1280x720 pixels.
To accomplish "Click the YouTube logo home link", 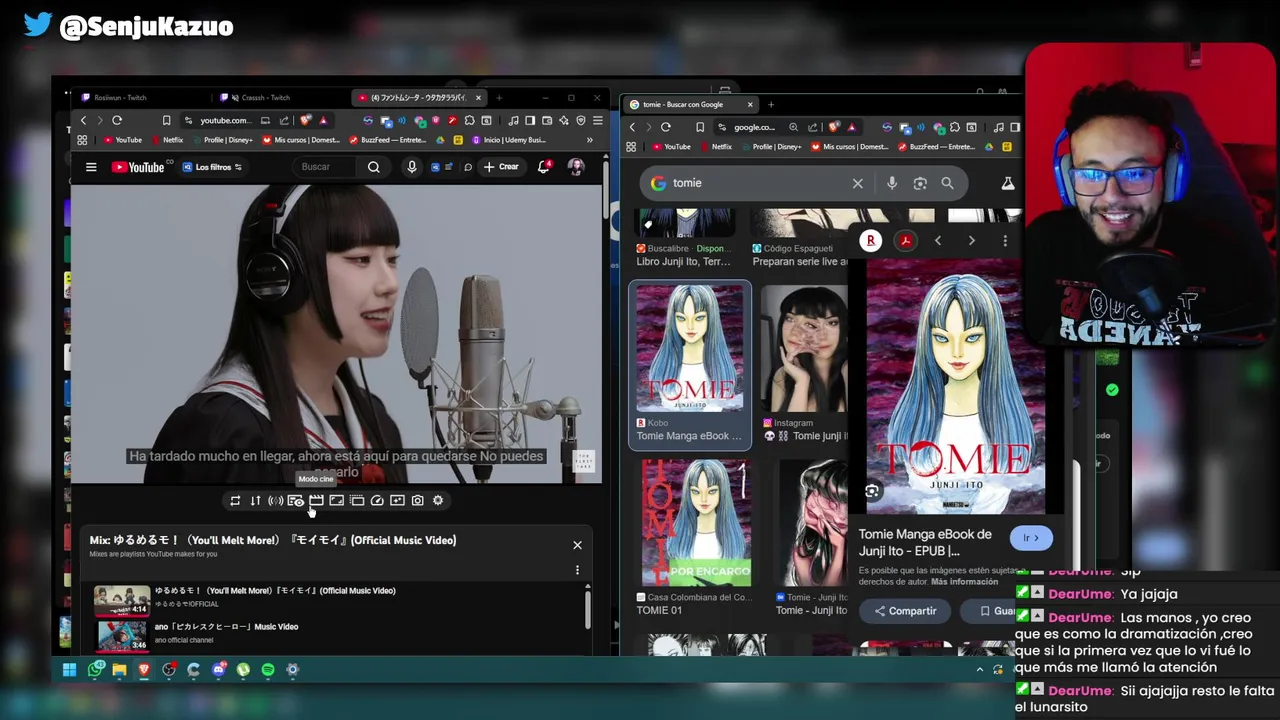I will pyautogui.click(x=138, y=167).
